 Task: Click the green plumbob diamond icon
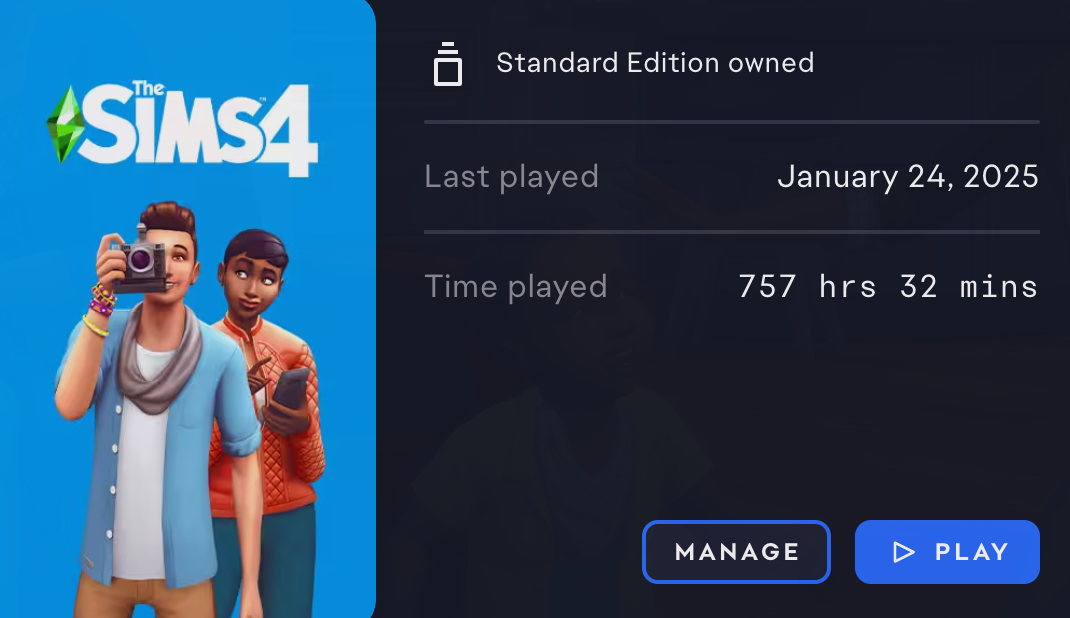(65, 124)
